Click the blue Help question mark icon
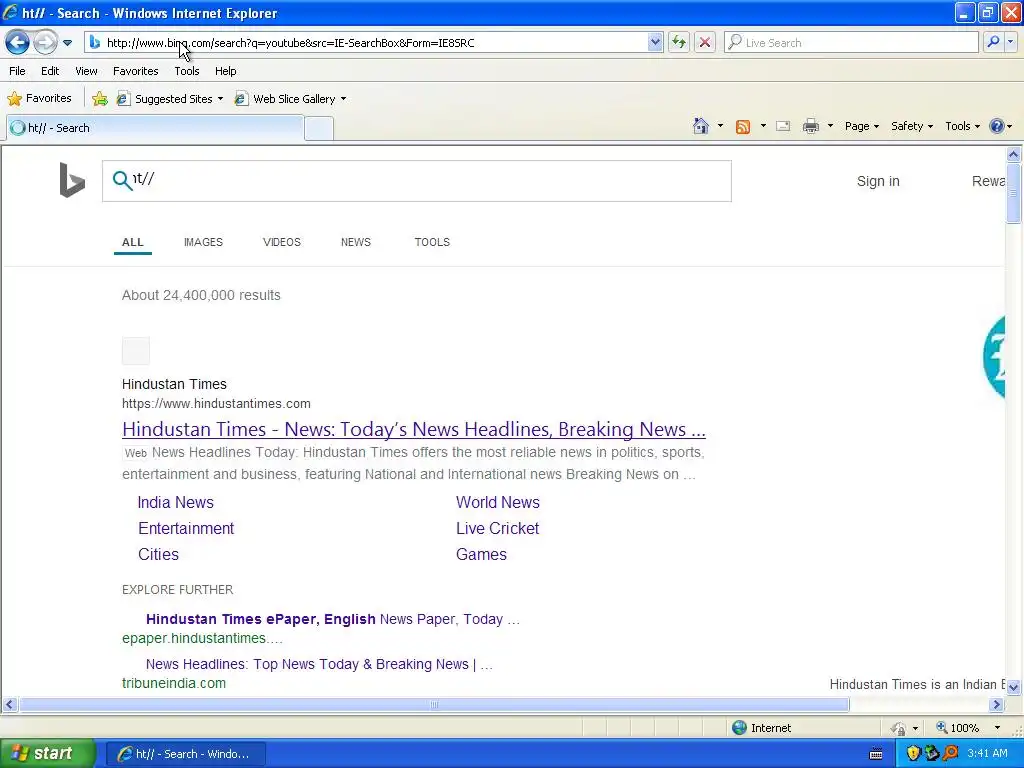The width and height of the screenshot is (1024, 768). point(997,126)
